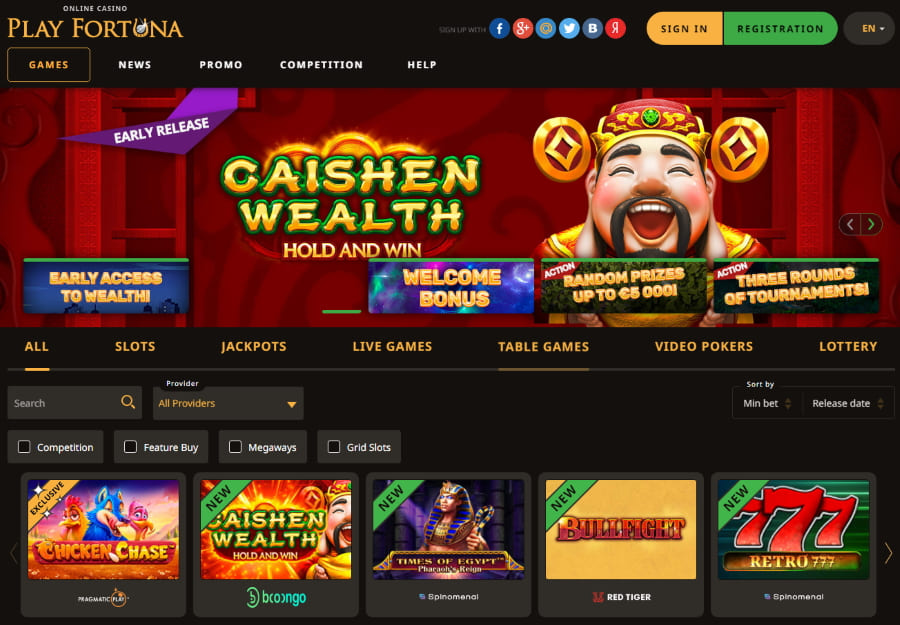This screenshot has width=900, height=625.
Task: Open the Promo menu item
Action: (x=221, y=65)
